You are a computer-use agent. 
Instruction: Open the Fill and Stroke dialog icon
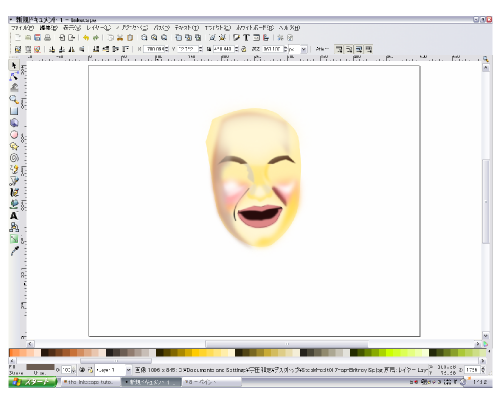pos(236,38)
